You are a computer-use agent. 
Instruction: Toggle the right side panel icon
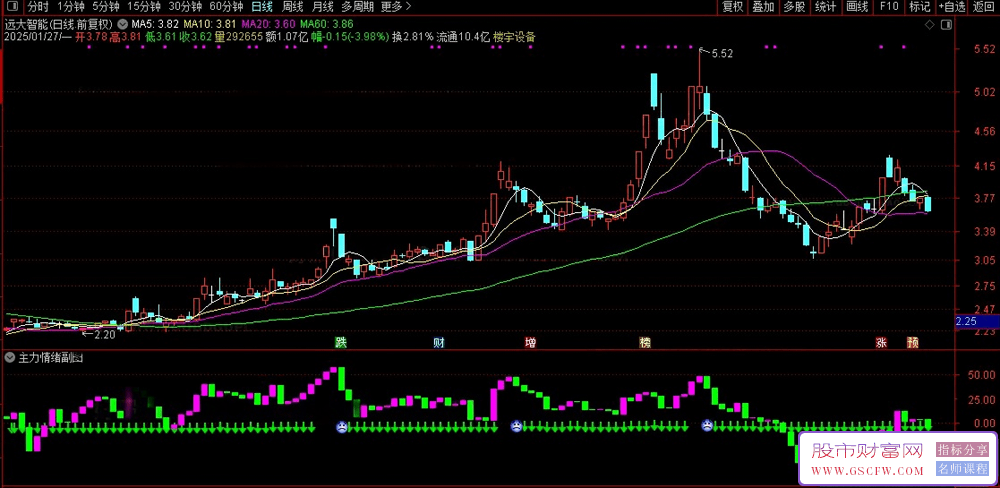[945, 25]
